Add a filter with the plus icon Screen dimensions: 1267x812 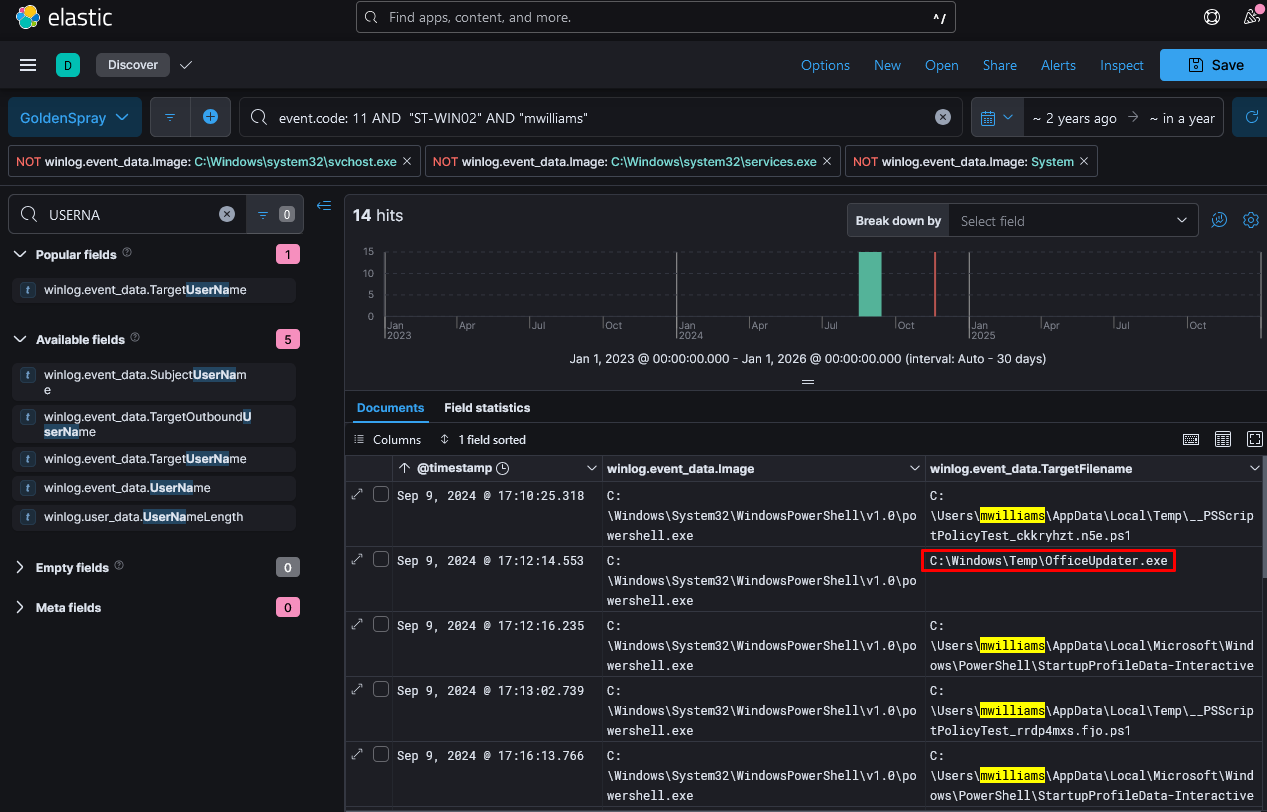[x=210, y=117]
